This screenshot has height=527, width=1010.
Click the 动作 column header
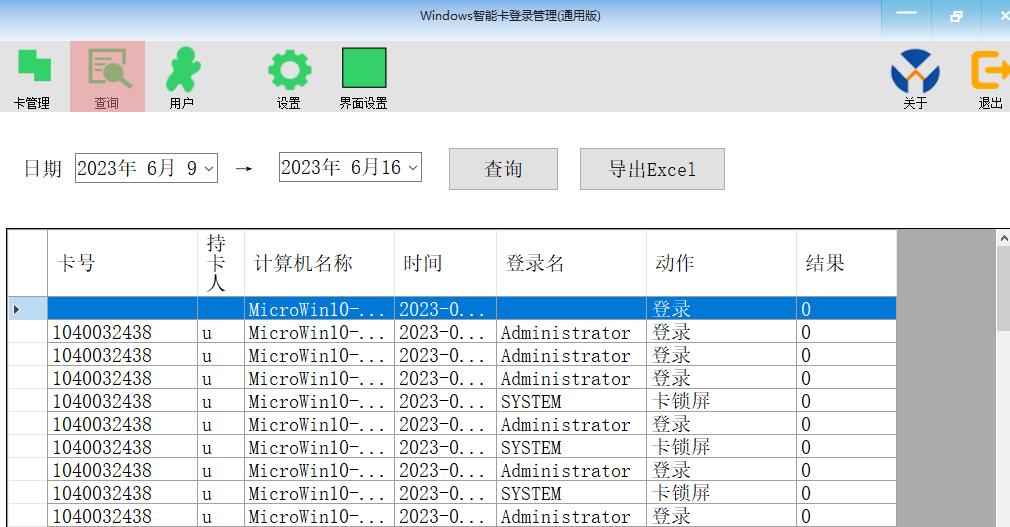click(721, 263)
